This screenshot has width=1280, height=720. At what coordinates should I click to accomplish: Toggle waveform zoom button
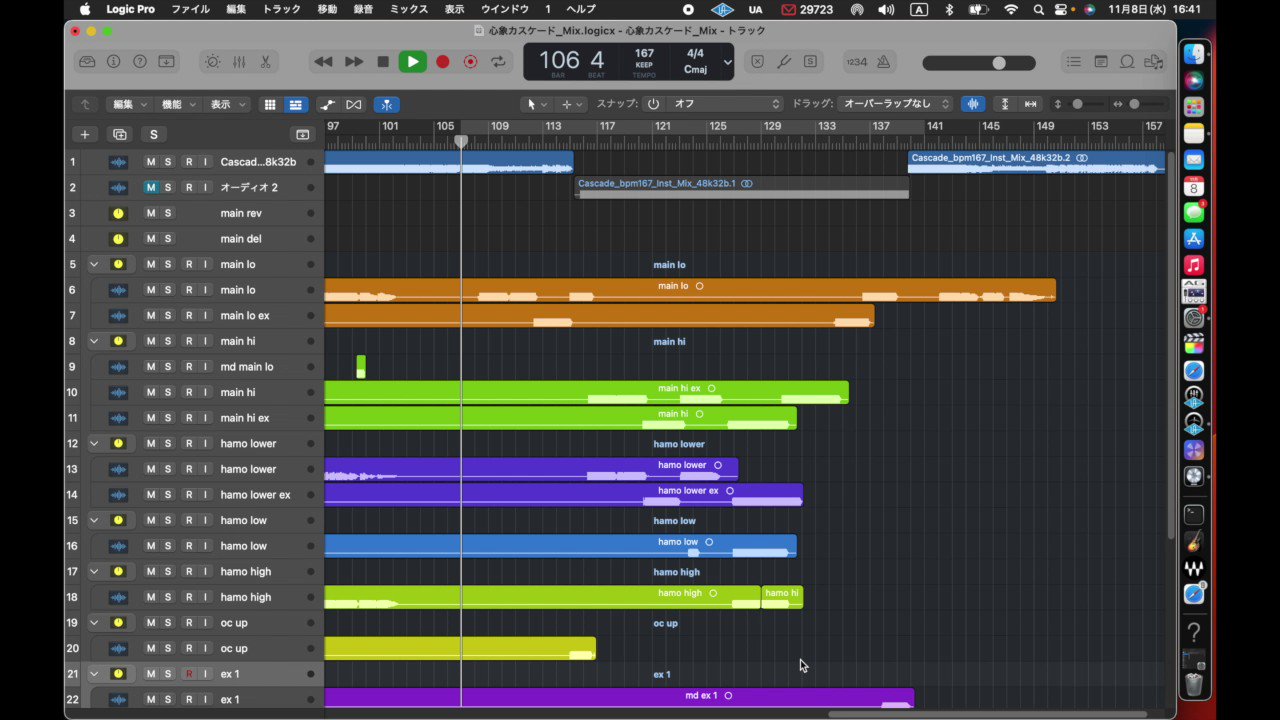coord(972,104)
